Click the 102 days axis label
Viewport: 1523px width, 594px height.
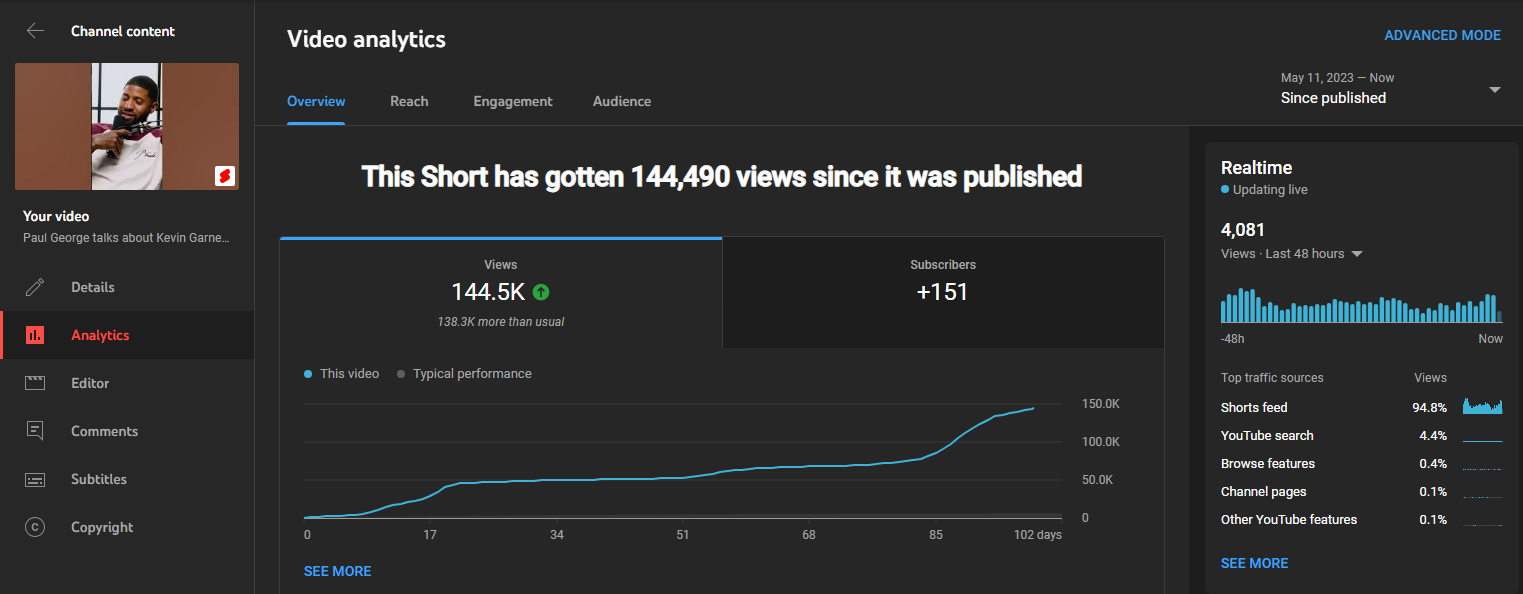click(1038, 535)
